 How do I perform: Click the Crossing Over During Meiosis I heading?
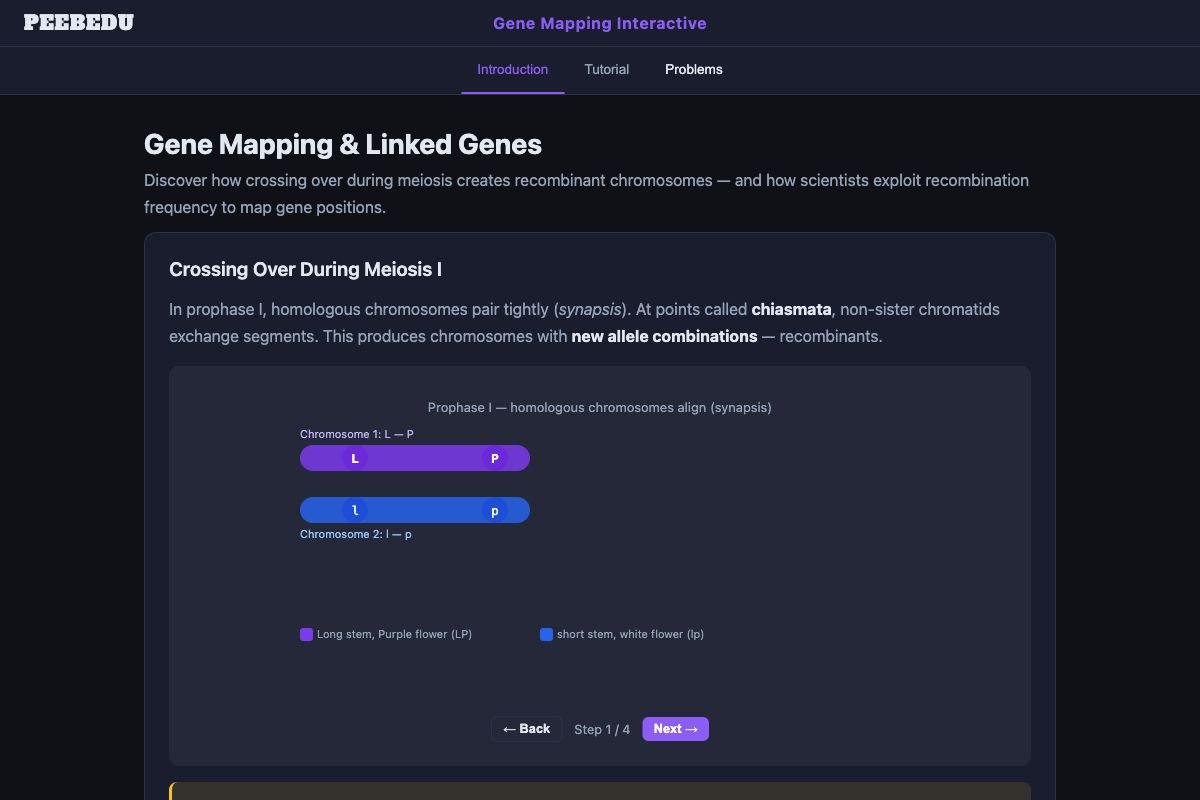[x=305, y=269]
